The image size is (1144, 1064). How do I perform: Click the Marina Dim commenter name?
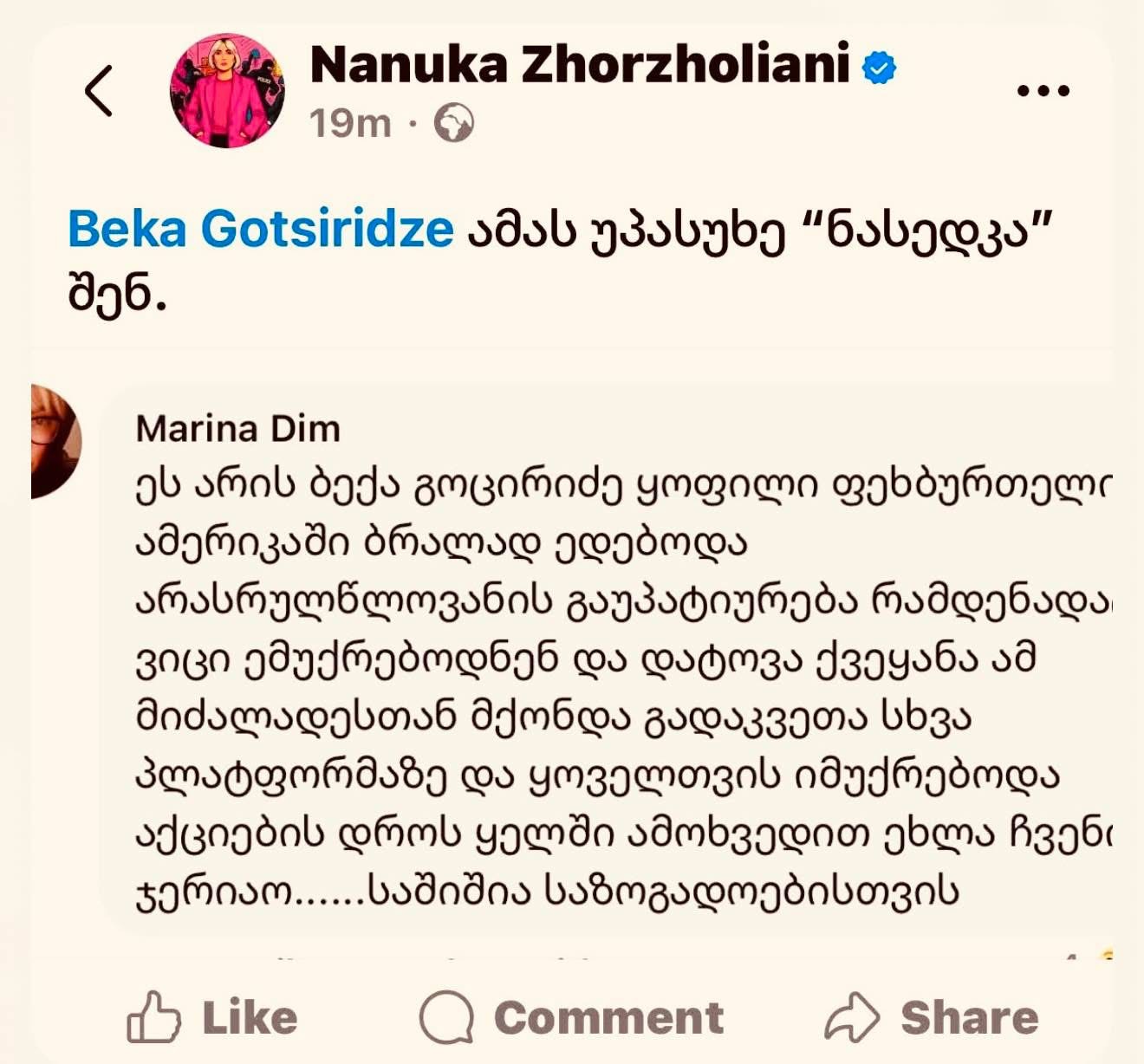click(x=237, y=429)
